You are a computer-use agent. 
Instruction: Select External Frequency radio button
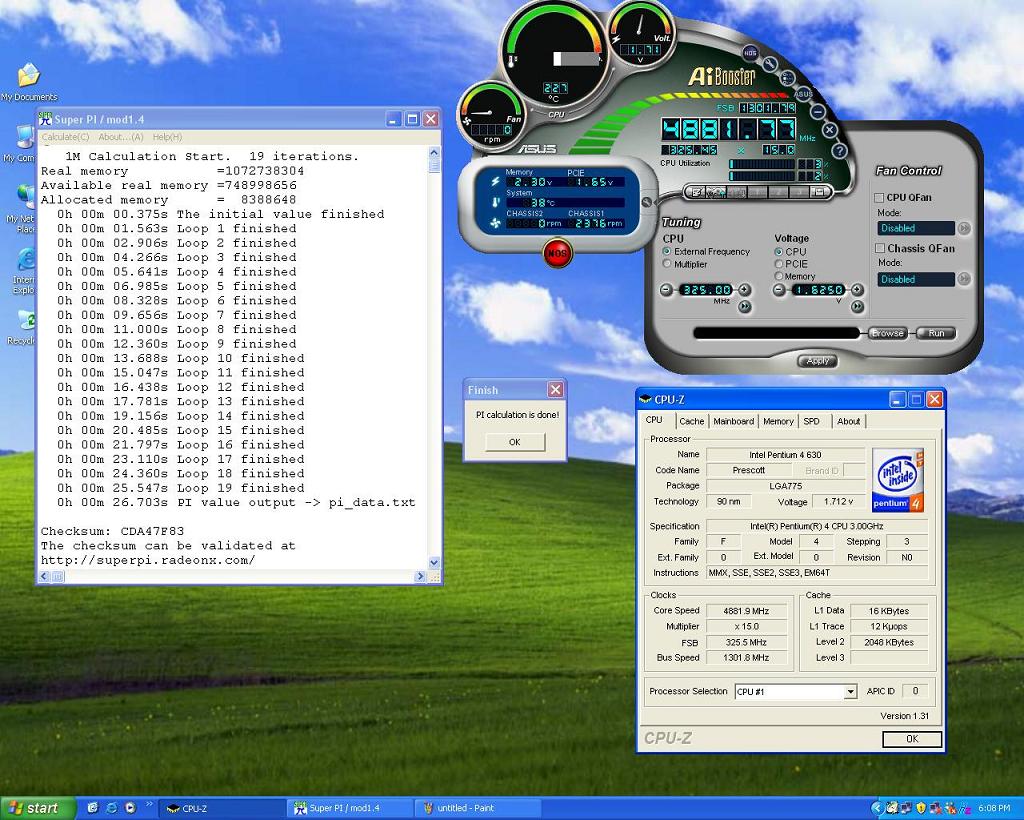(x=667, y=251)
